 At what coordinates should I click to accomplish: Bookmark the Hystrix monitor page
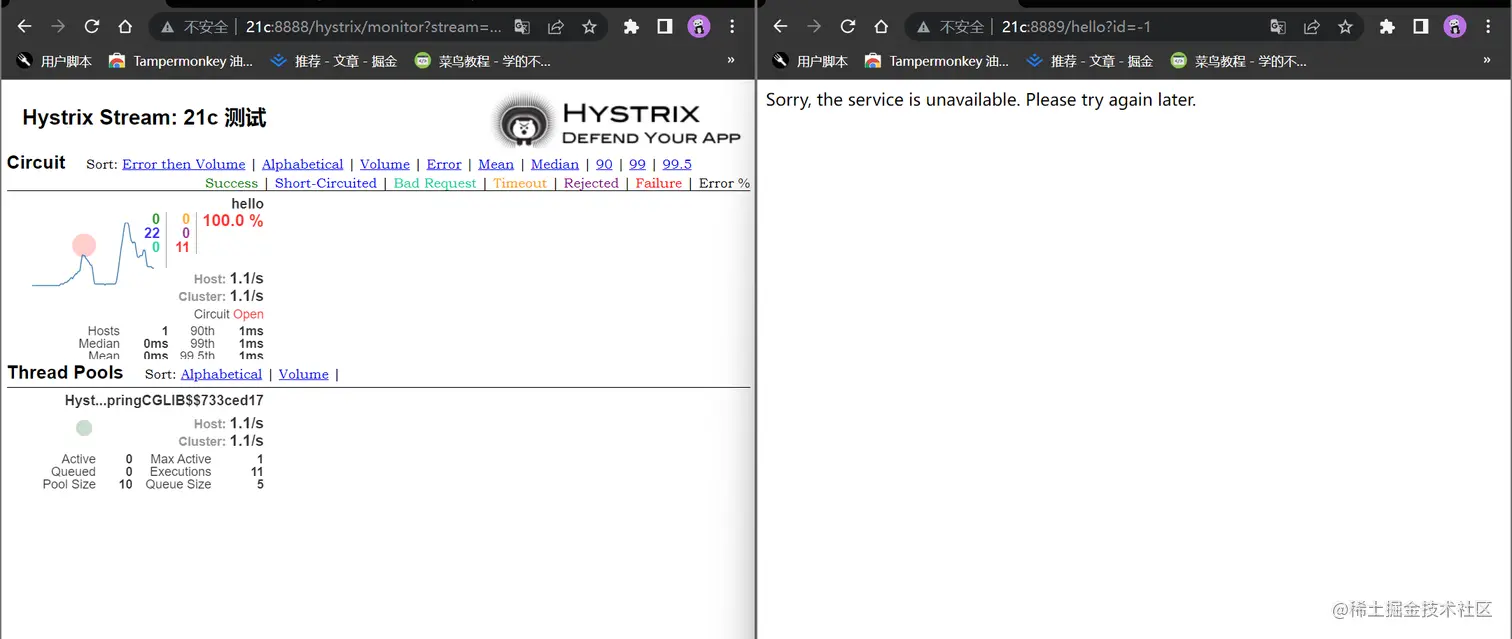pos(590,27)
